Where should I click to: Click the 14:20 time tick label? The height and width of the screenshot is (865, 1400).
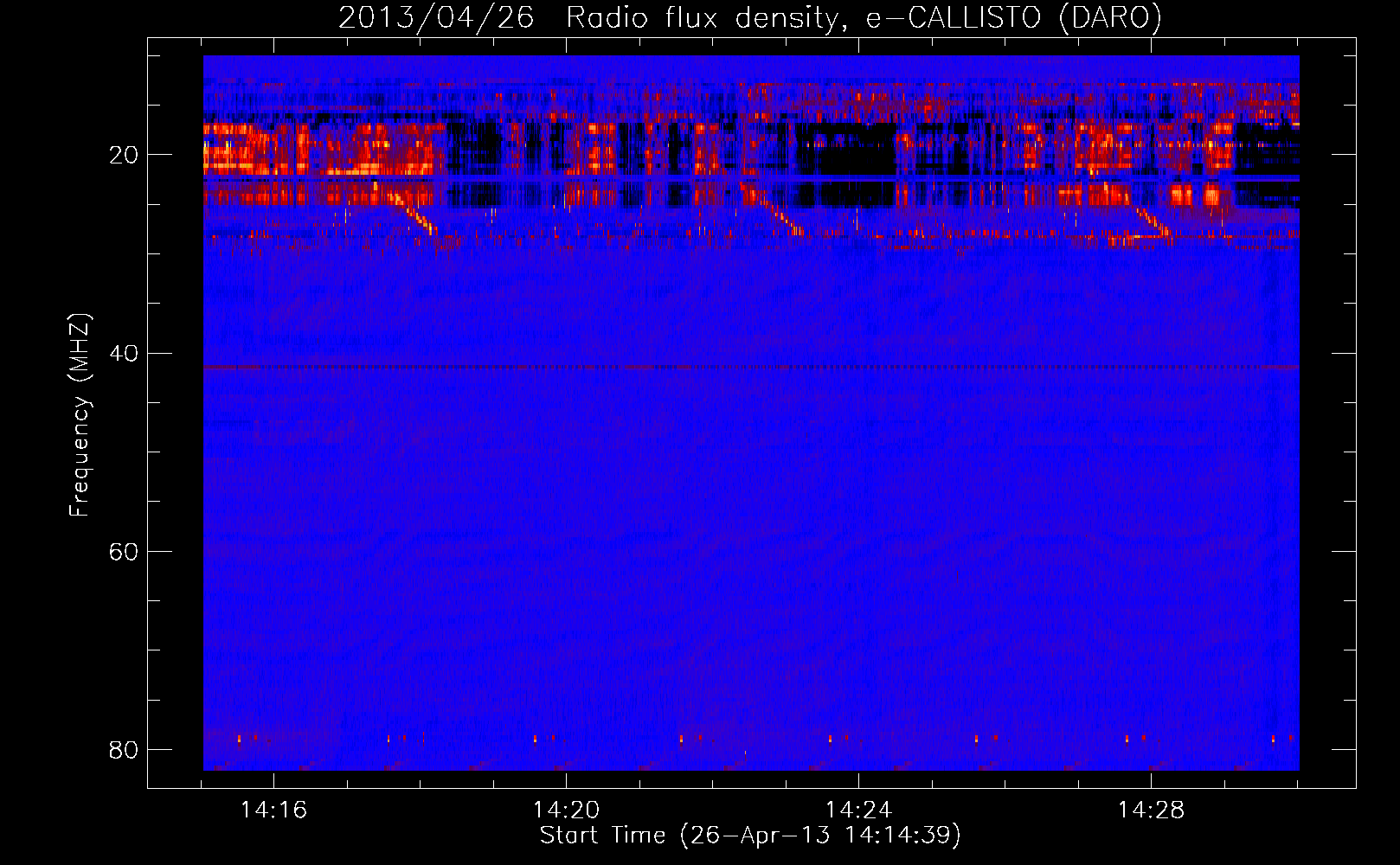click(566, 811)
